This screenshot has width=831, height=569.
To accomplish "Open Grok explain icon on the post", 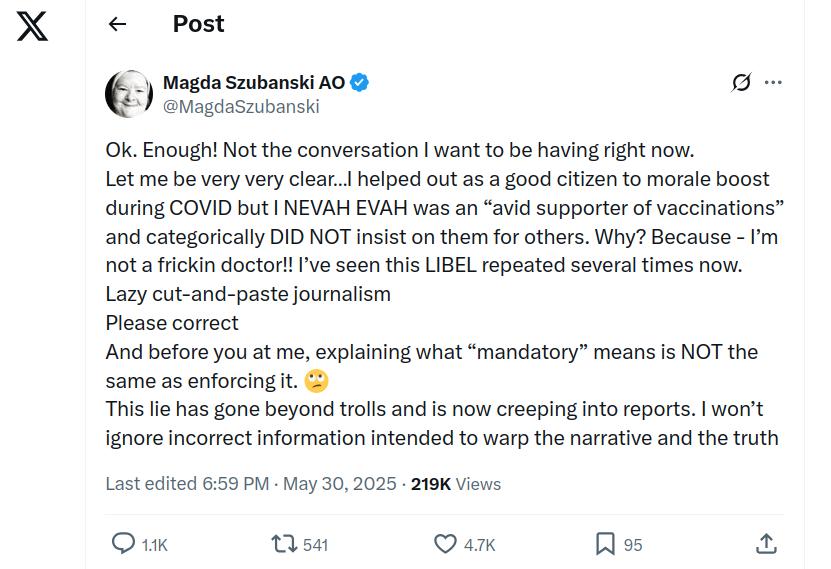I will 741,83.
